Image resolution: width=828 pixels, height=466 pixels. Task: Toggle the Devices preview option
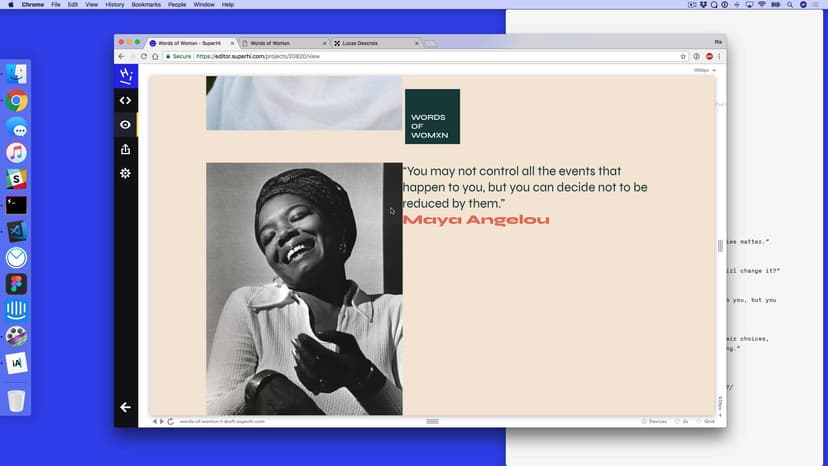point(654,421)
